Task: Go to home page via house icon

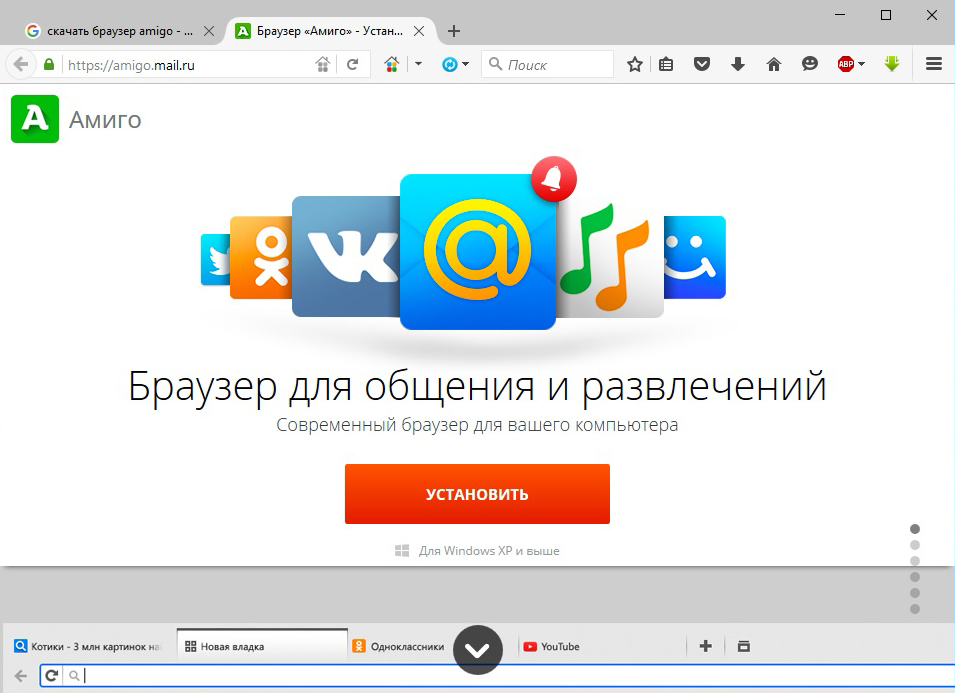Action: pos(774,64)
